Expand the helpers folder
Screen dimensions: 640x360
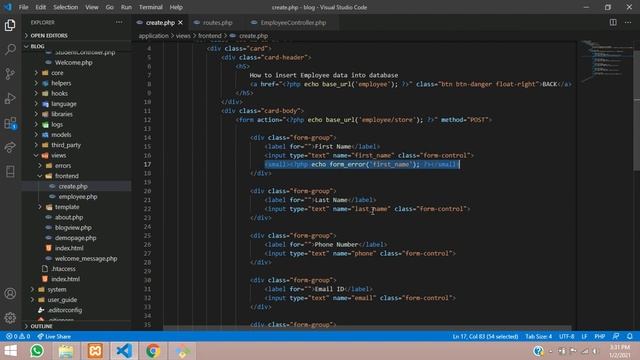pos(61,83)
